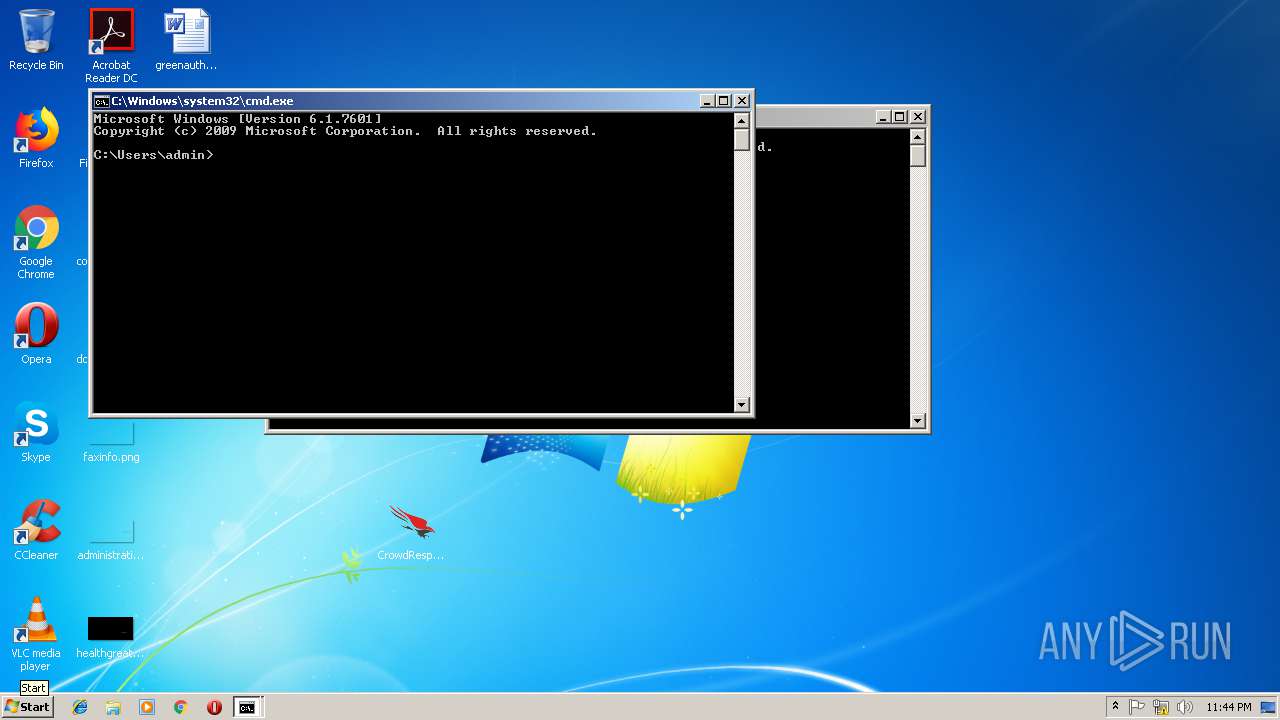Click the Start button
The height and width of the screenshot is (720, 1280).
27,706
